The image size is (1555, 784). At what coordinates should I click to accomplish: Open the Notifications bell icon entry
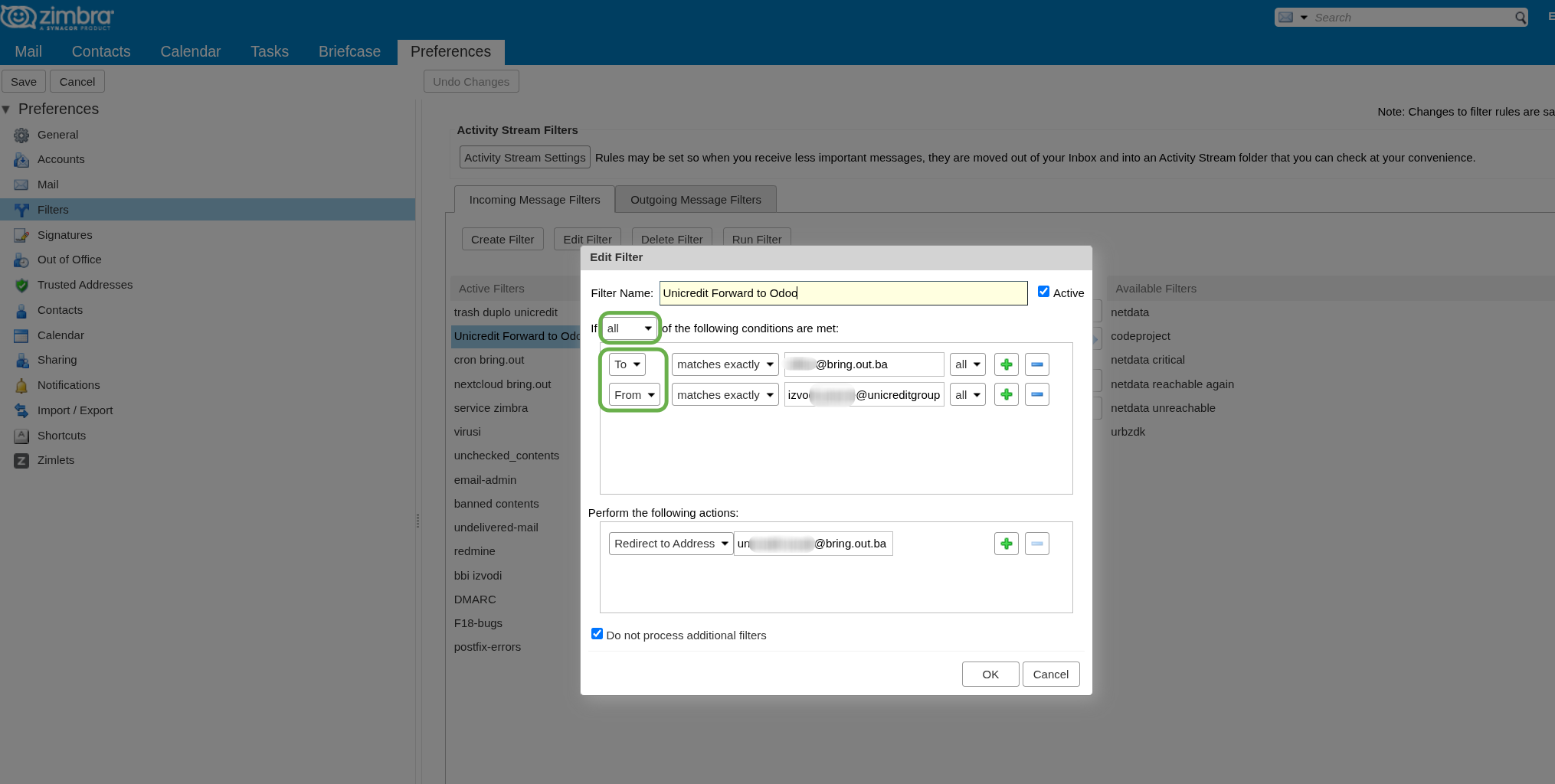[x=21, y=386]
